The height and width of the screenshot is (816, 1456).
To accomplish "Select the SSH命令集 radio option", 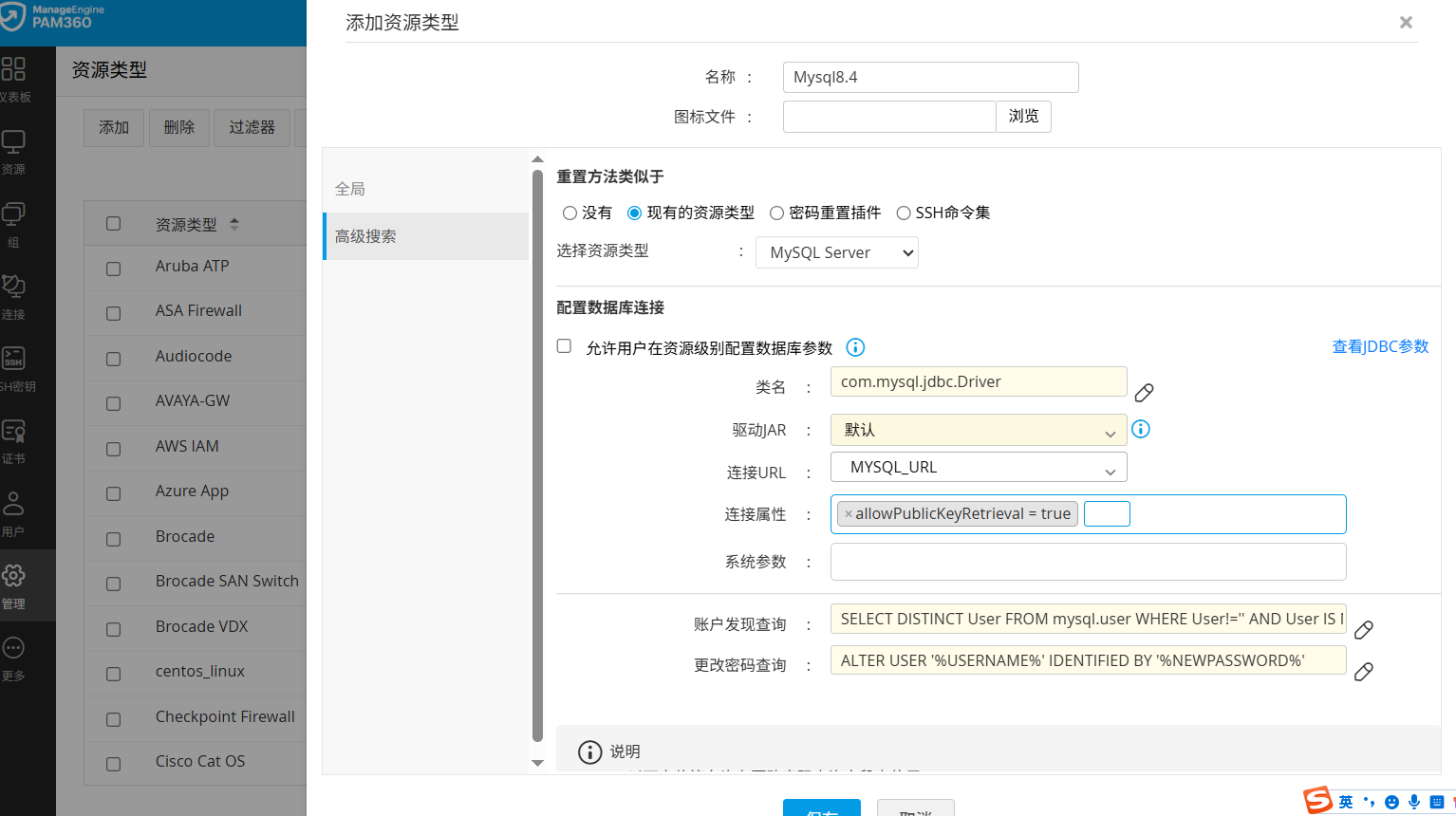I will point(904,213).
